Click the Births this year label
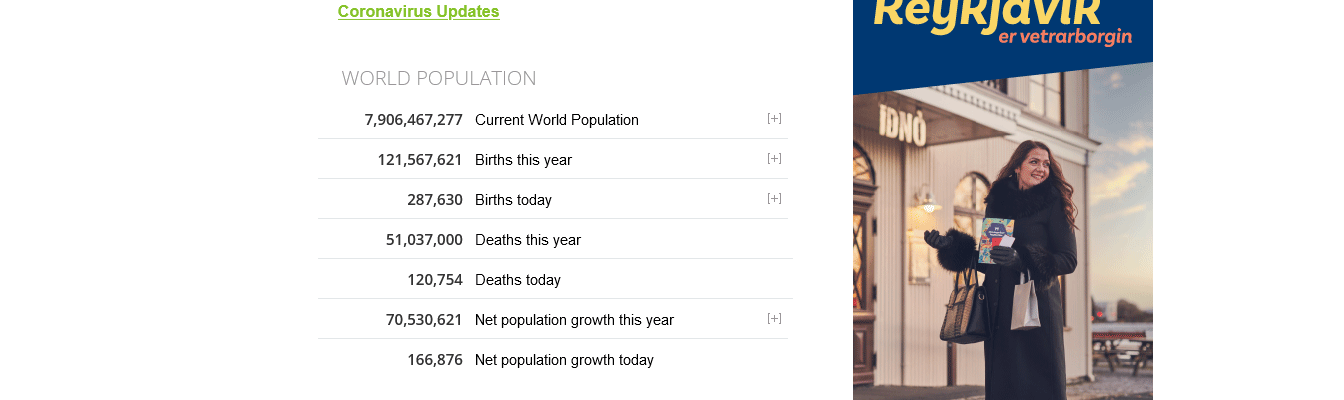Viewport: 1344px width, 400px height. [x=523, y=160]
